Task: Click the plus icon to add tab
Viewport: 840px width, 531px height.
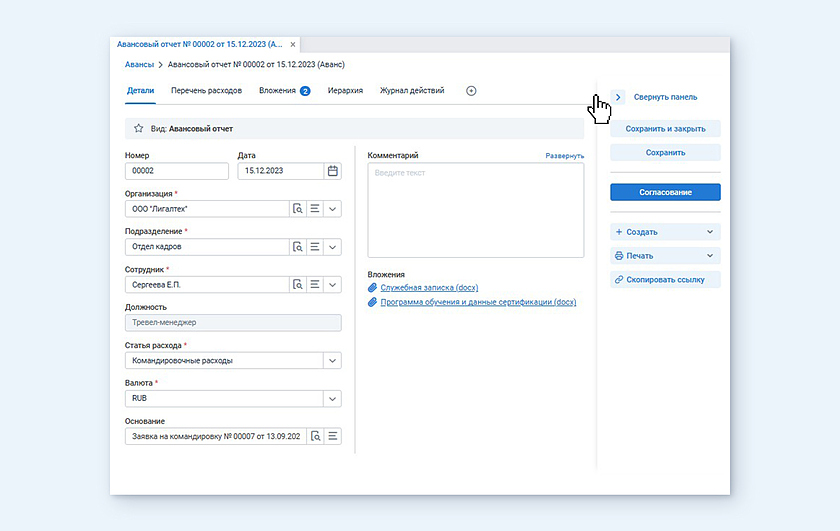Action: [471, 91]
